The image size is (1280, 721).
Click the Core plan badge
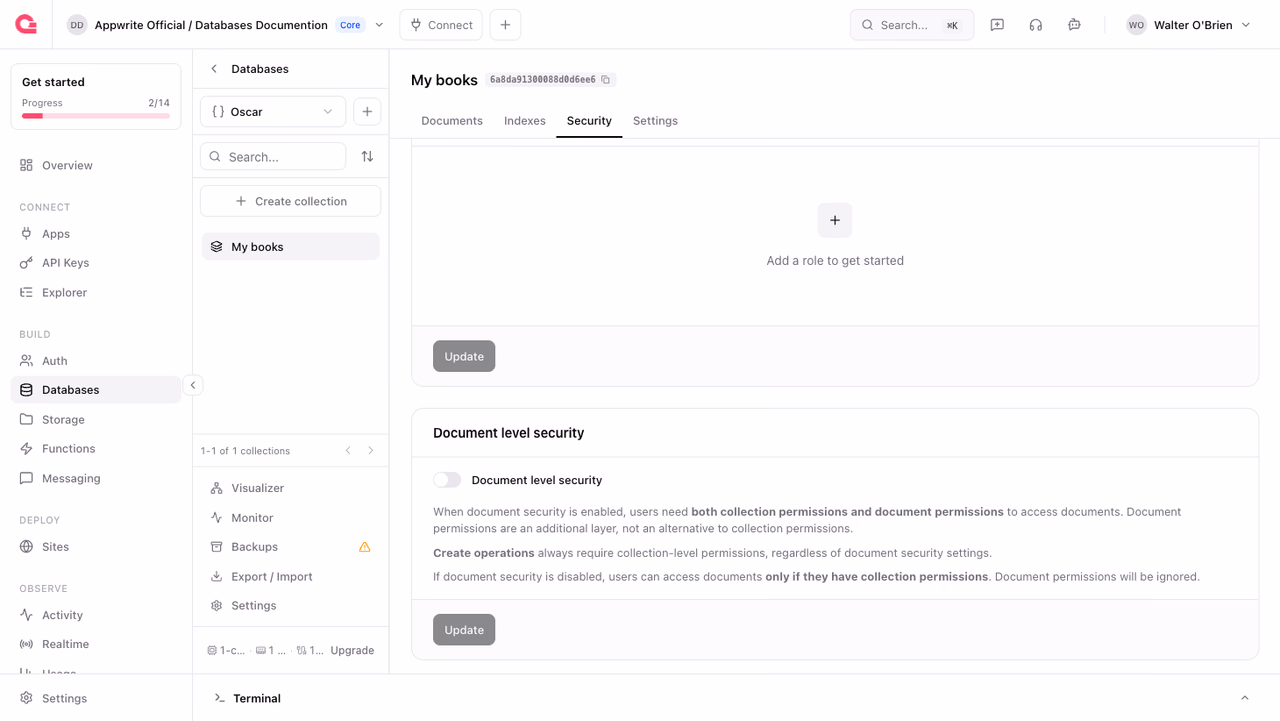350,25
